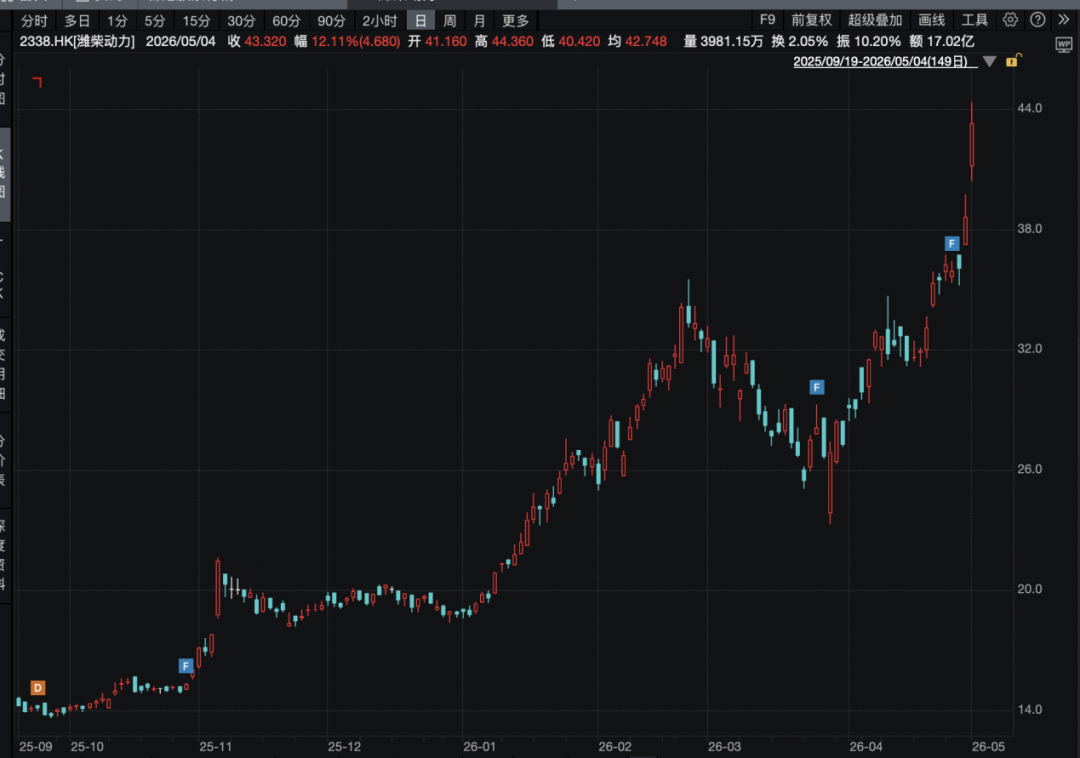
Task: Click the F9 button
Action: (767, 20)
